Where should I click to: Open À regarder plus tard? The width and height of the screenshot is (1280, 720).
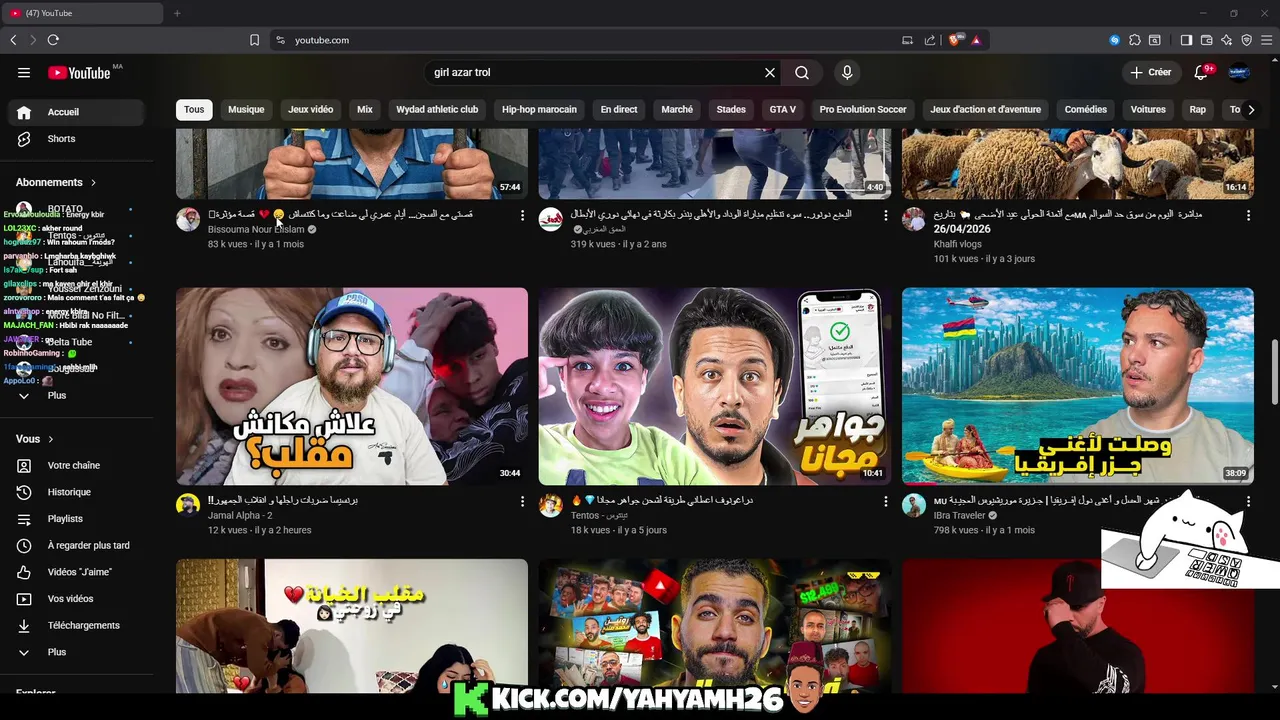pos(77,545)
